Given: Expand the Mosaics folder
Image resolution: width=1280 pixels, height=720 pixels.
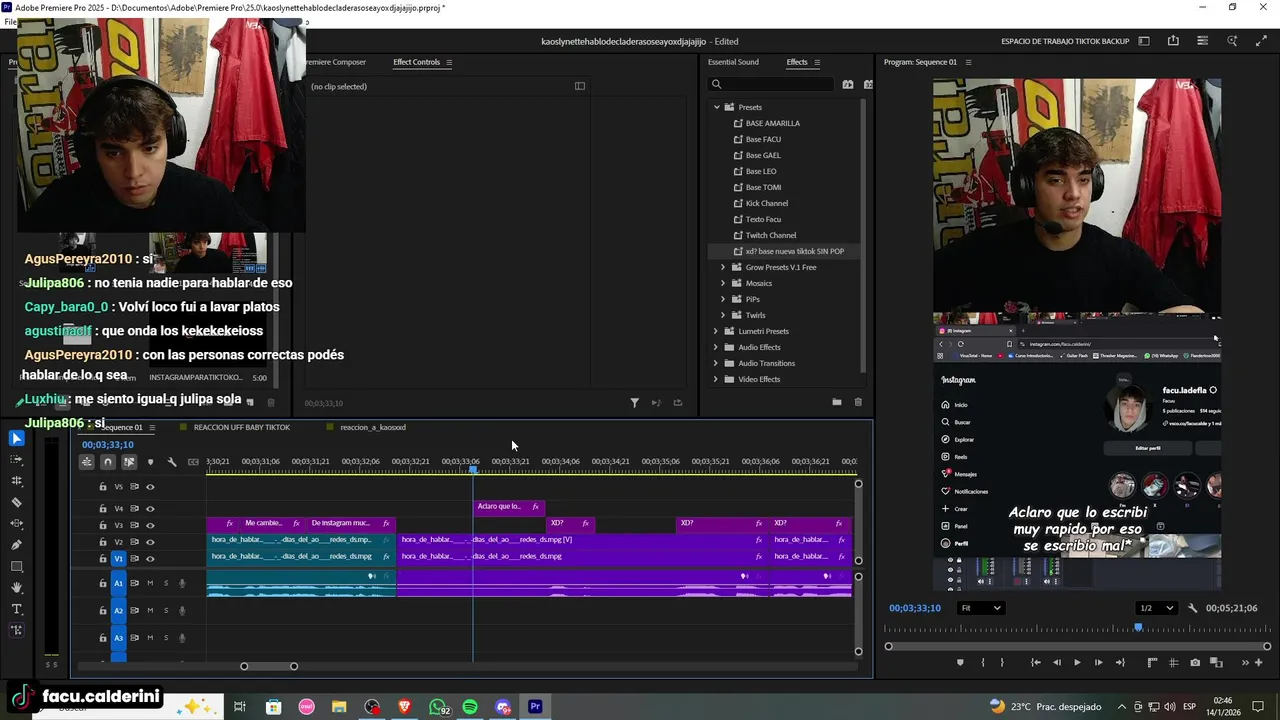Looking at the screenshot, I should (x=723, y=283).
